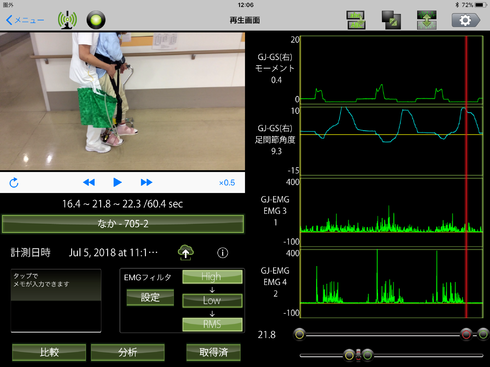490x367 pixels.
Task: Tap the Bluetooth icon in the status bar
Action: (457, 5)
